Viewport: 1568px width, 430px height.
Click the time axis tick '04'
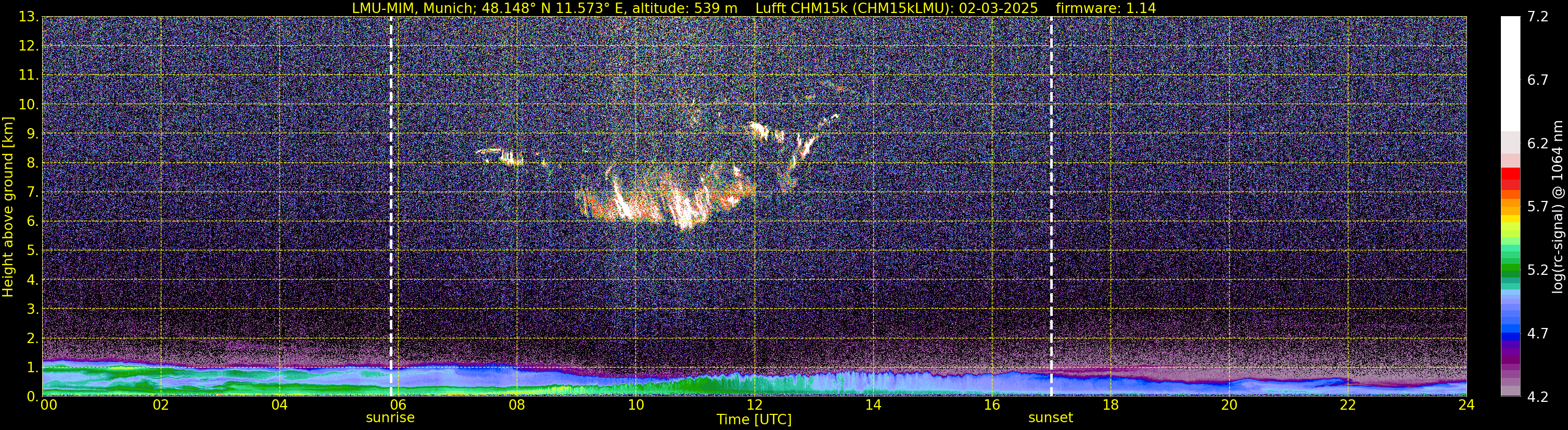pyautogui.click(x=279, y=405)
